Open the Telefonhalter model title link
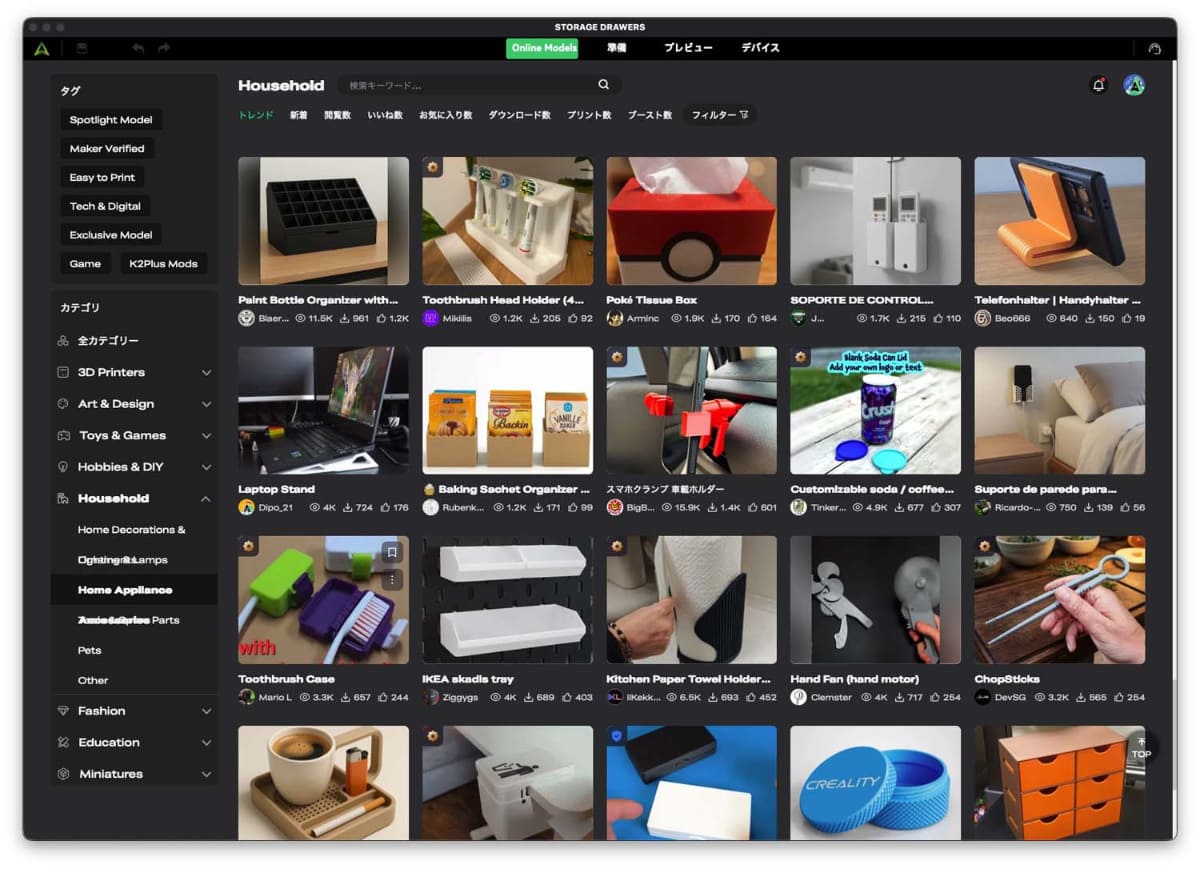Image resolution: width=1200 pixels, height=869 pixels. [1057, 300]
